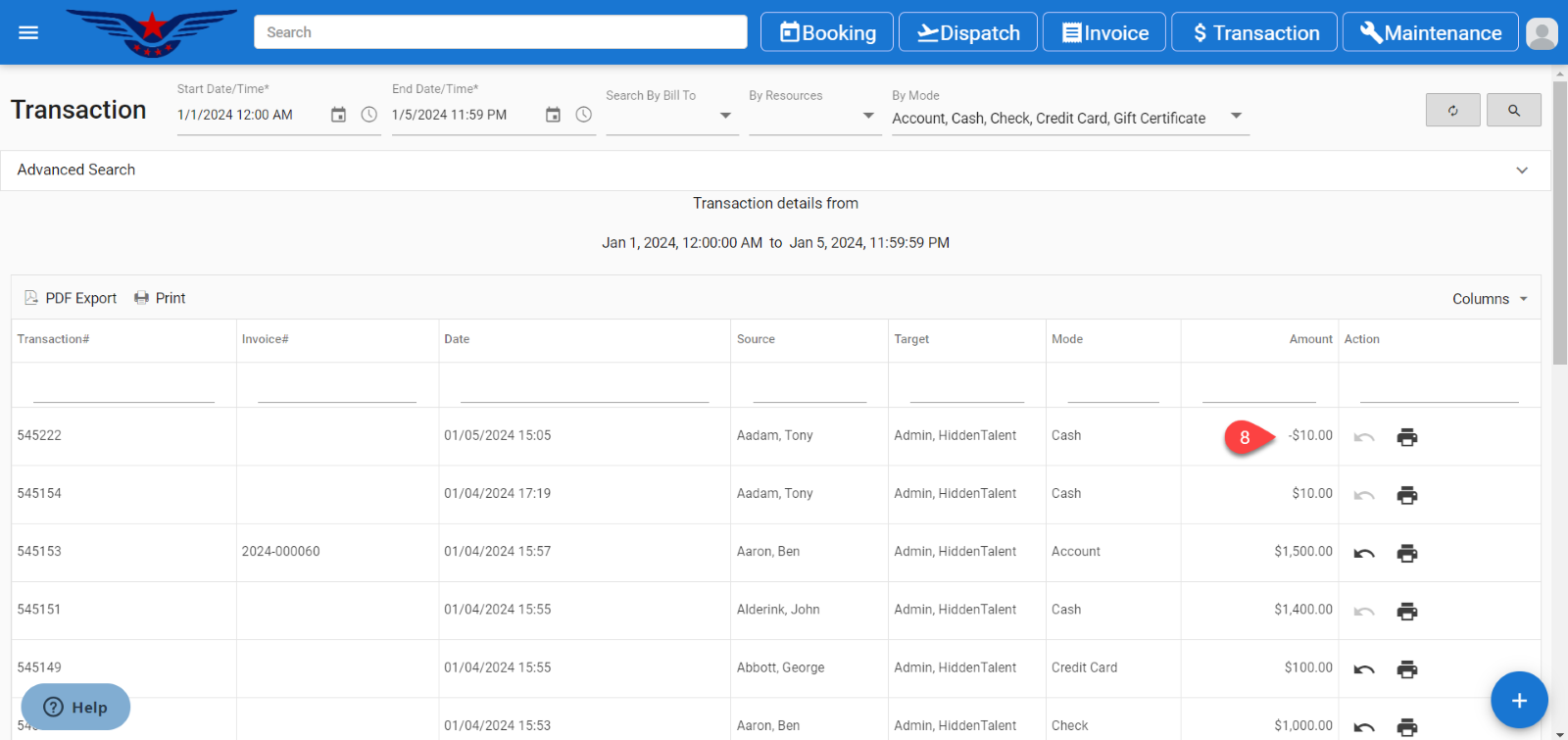Viewport: 1568px width, 740px height.
Task: Click the magnifier search button
Action: coord(1513,111)
